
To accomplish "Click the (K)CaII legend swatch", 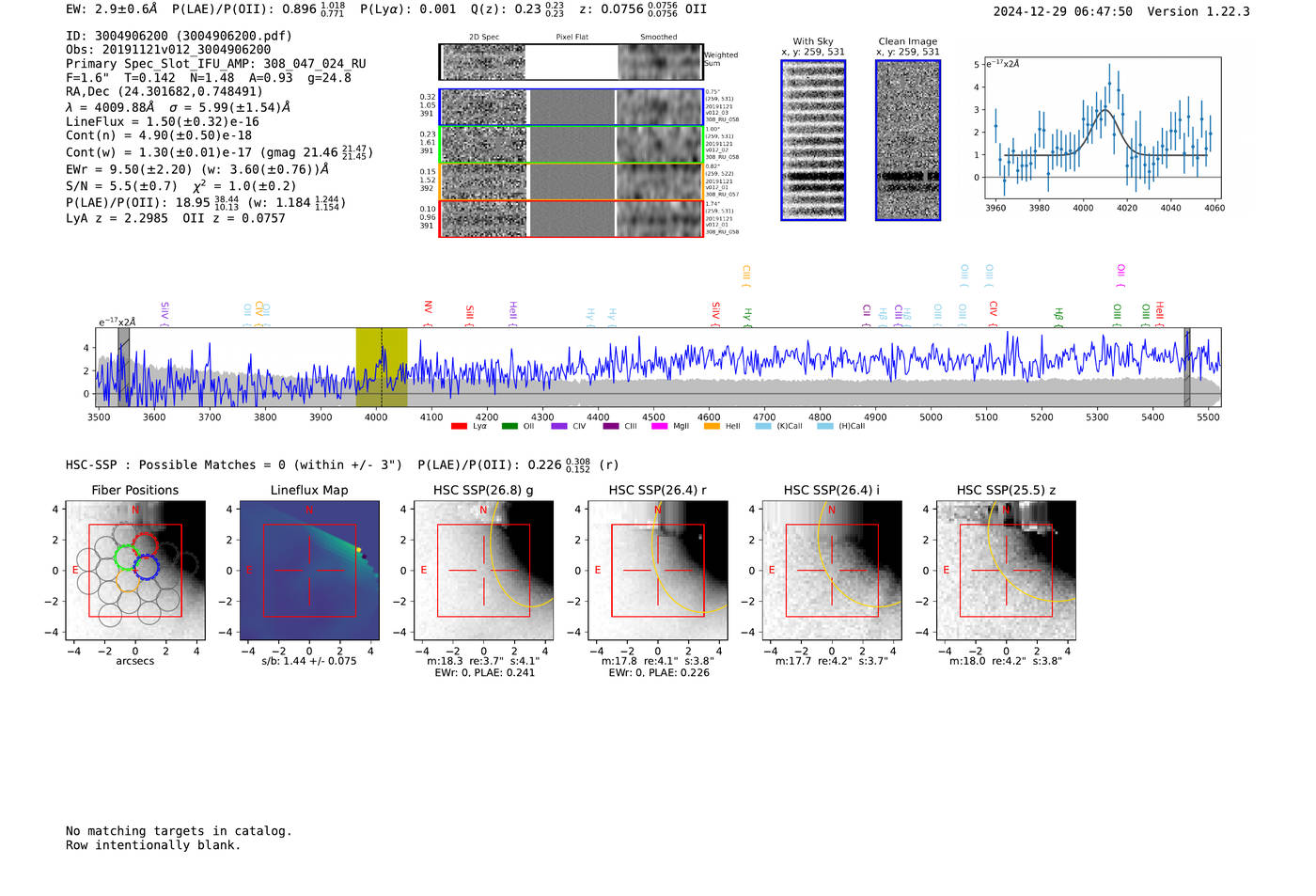I will coord(763,427).
